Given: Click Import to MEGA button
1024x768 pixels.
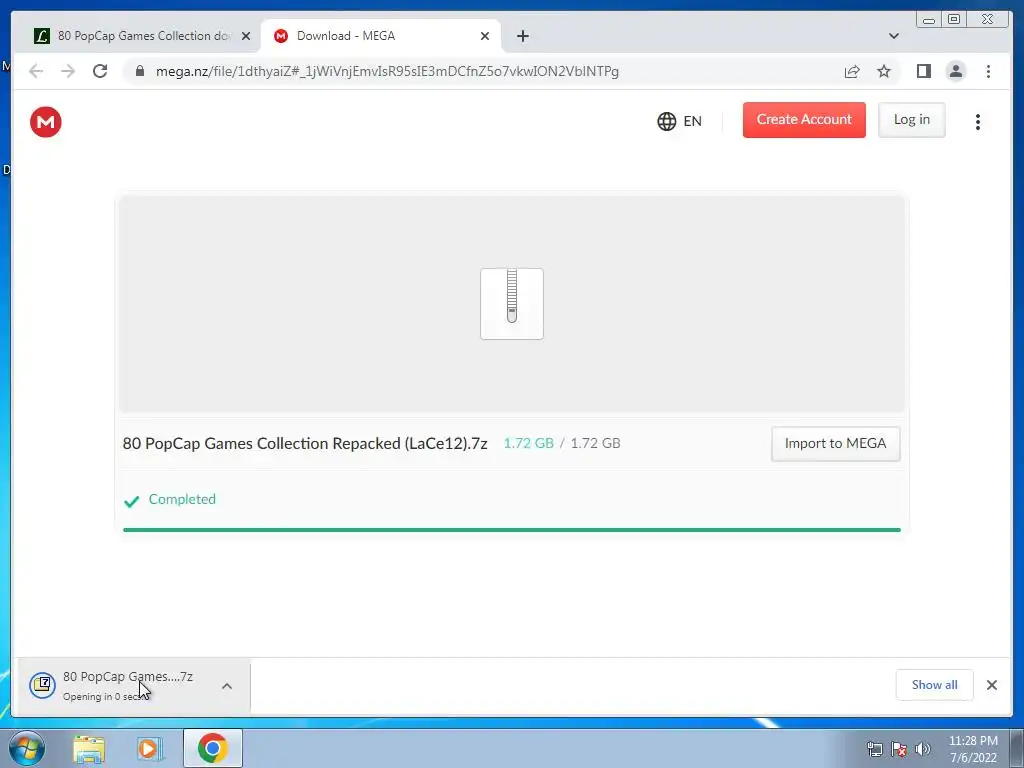Looking at the screenshot, I should (x=835, y=443).
